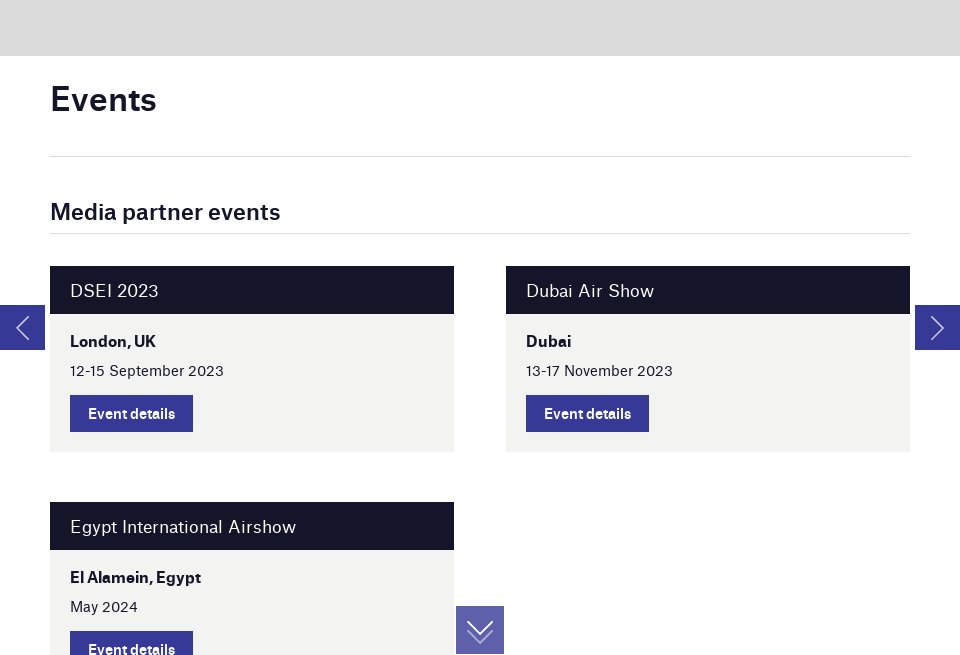The image size is (960, 655).
Task: Click the London, UK location text
Action: (x=113, y=341)
